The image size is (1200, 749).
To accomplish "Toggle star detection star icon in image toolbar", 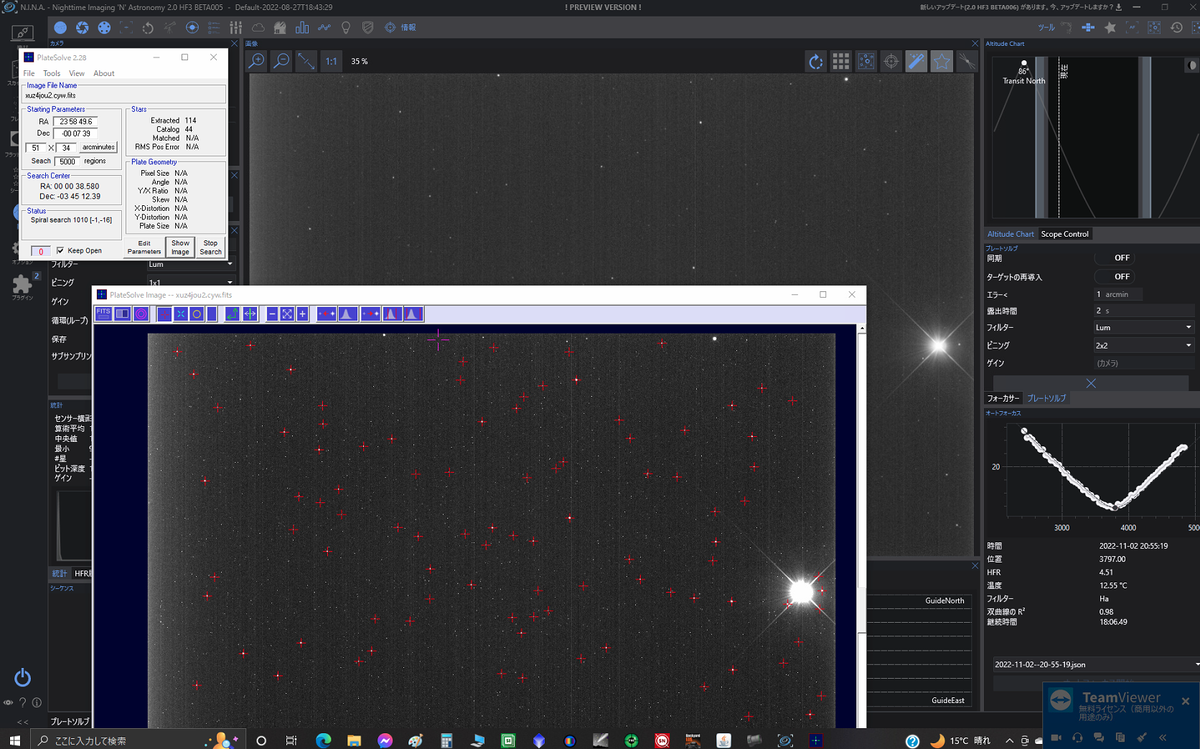I will pyautogui.click(x=941, y=62).
